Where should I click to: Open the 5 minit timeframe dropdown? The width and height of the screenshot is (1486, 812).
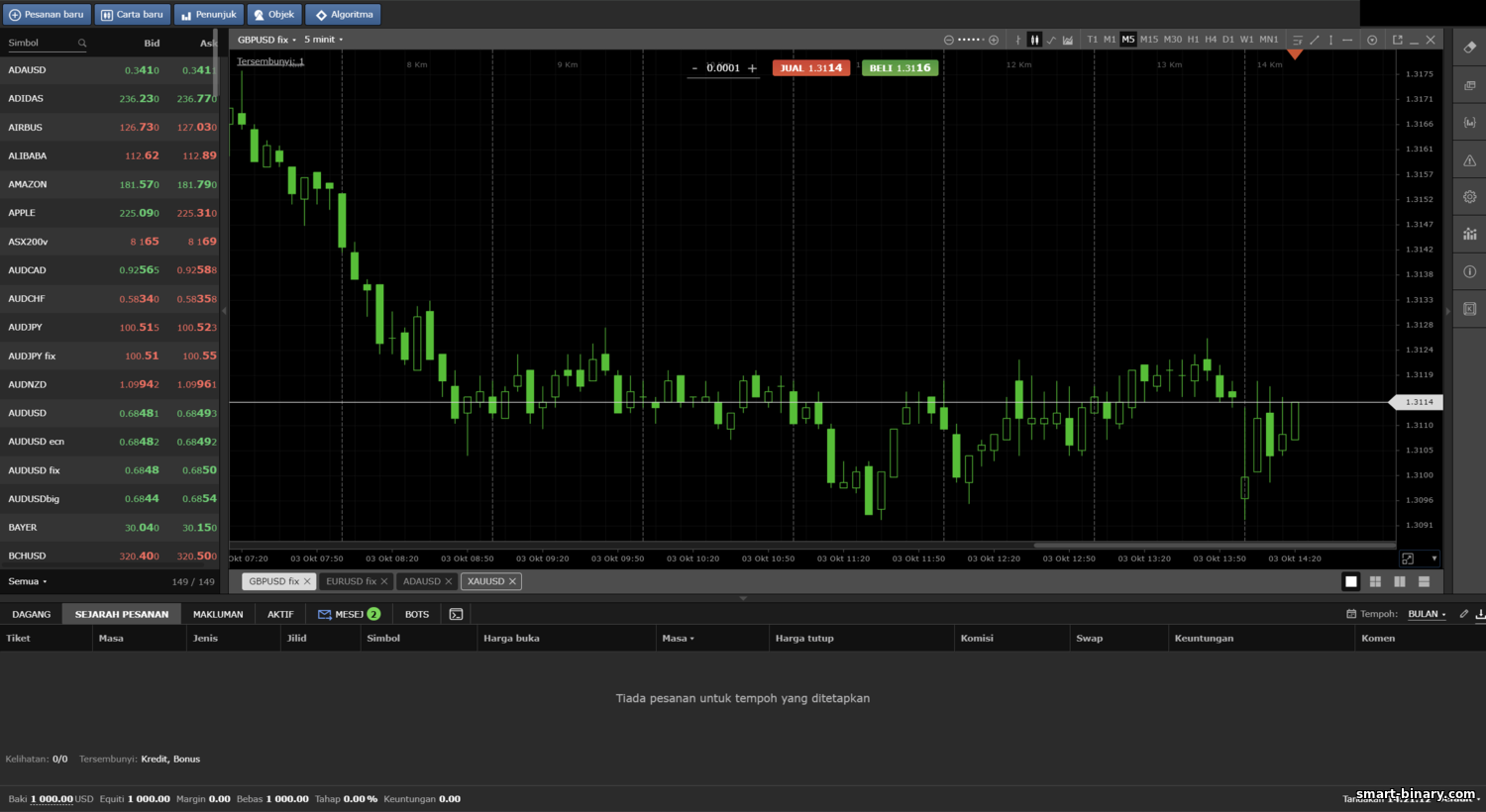tap(323, 40)
